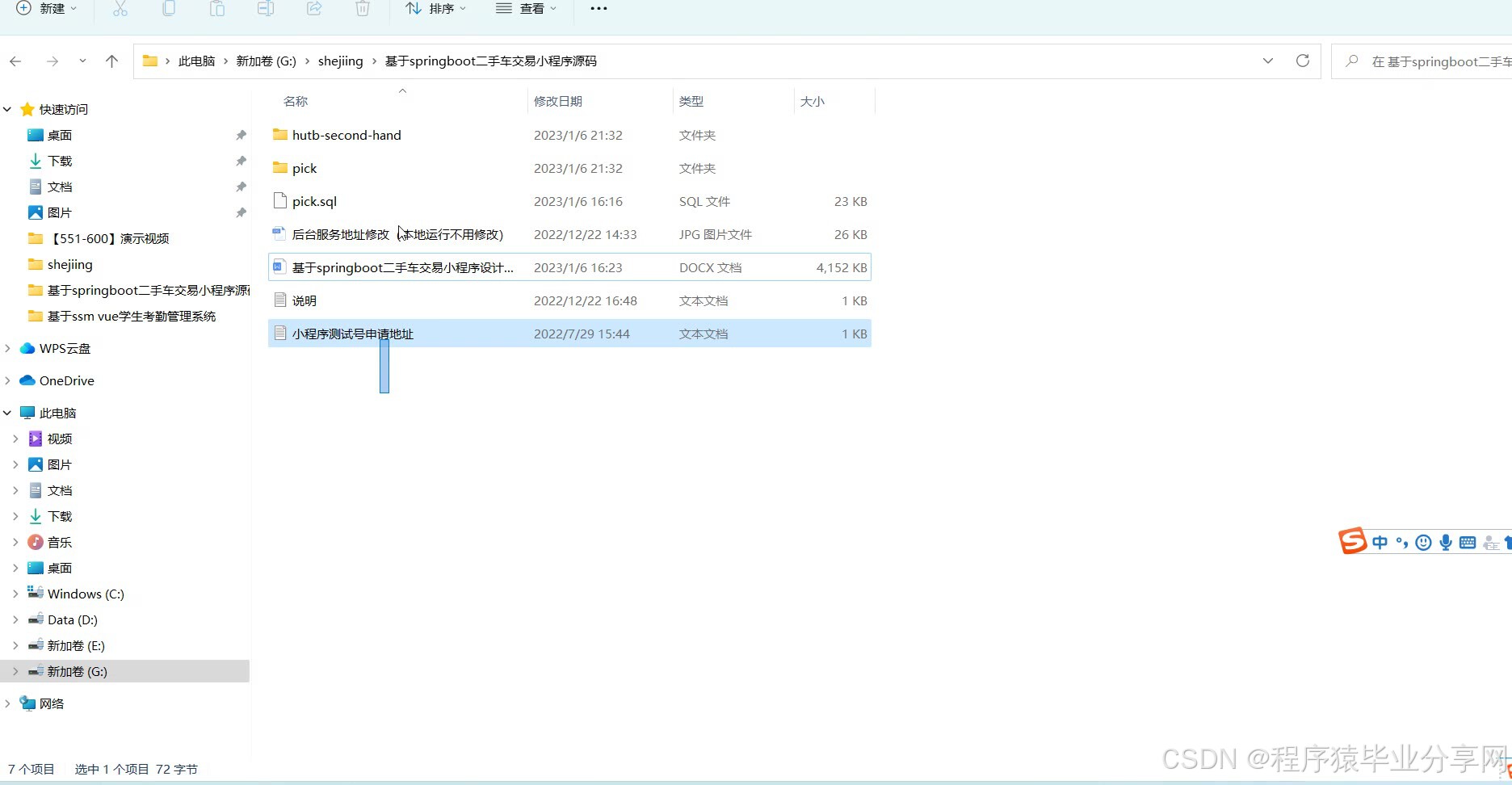The width and height of the screenshot is (1512, 785).
Task: Click the New (新建) button
Action: click(46, 8)
